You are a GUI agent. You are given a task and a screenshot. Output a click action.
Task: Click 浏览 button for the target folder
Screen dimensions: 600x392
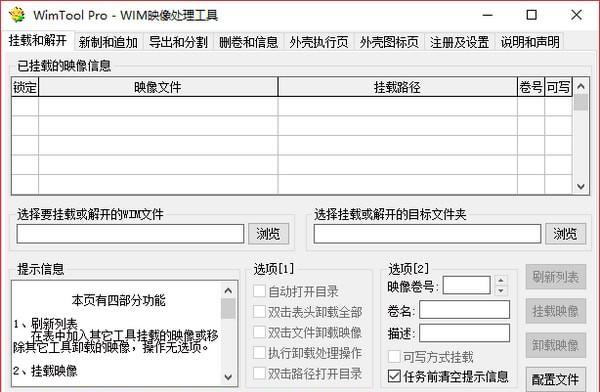pyautogui.click(x=565, y=234)
